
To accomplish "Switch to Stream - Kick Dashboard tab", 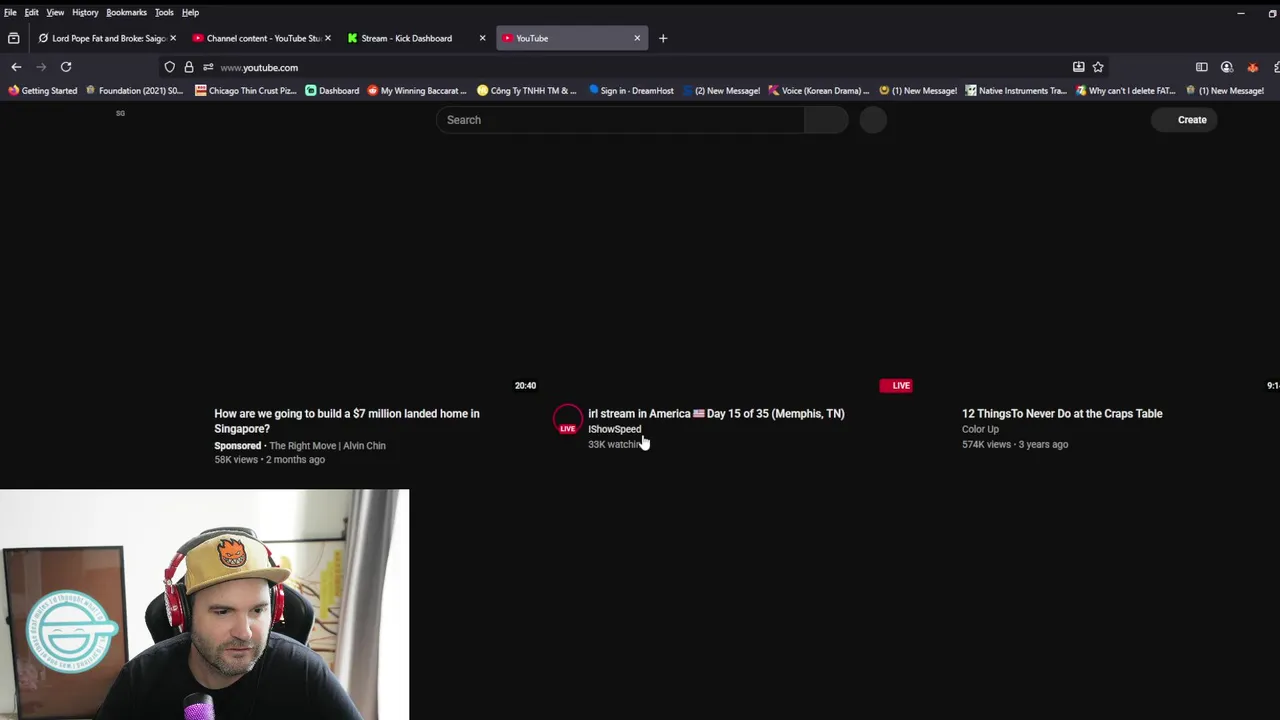I will (416, 38).
